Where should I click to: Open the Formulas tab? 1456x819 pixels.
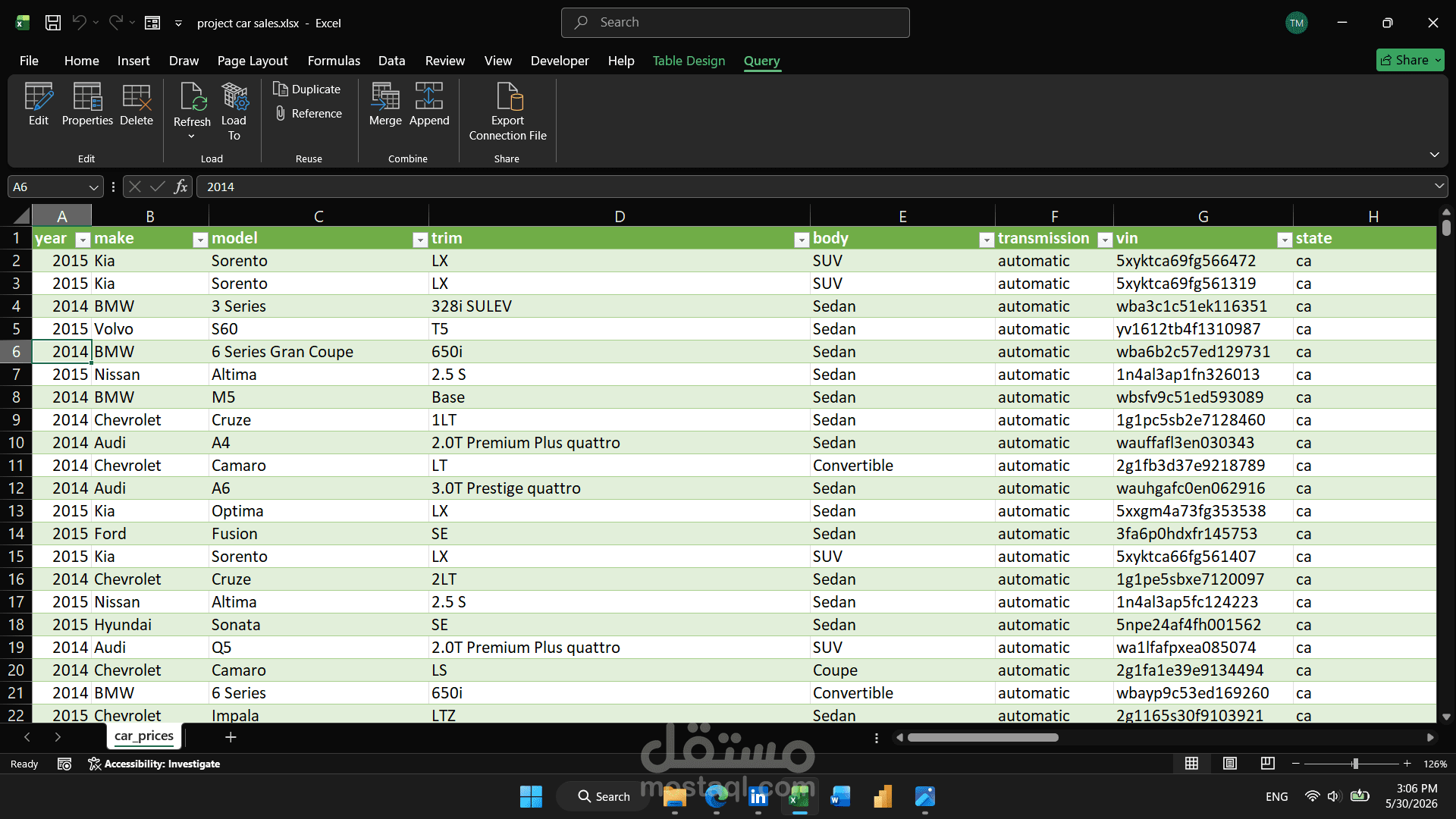point(334,61)
